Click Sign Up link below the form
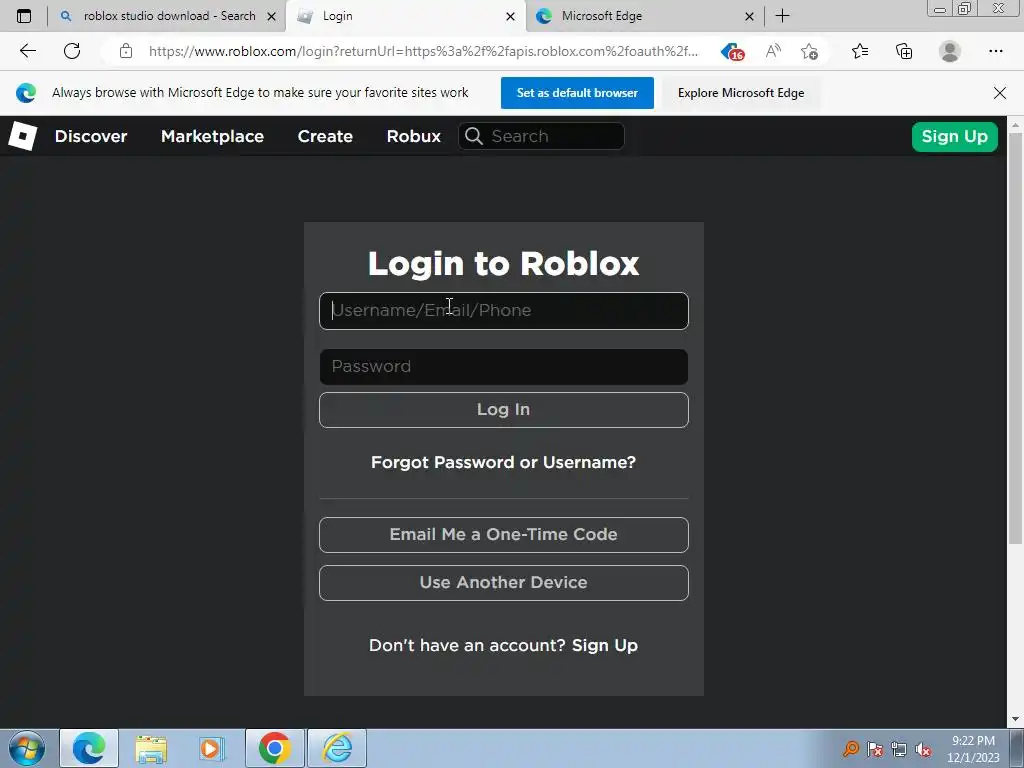 click(605, 645)
